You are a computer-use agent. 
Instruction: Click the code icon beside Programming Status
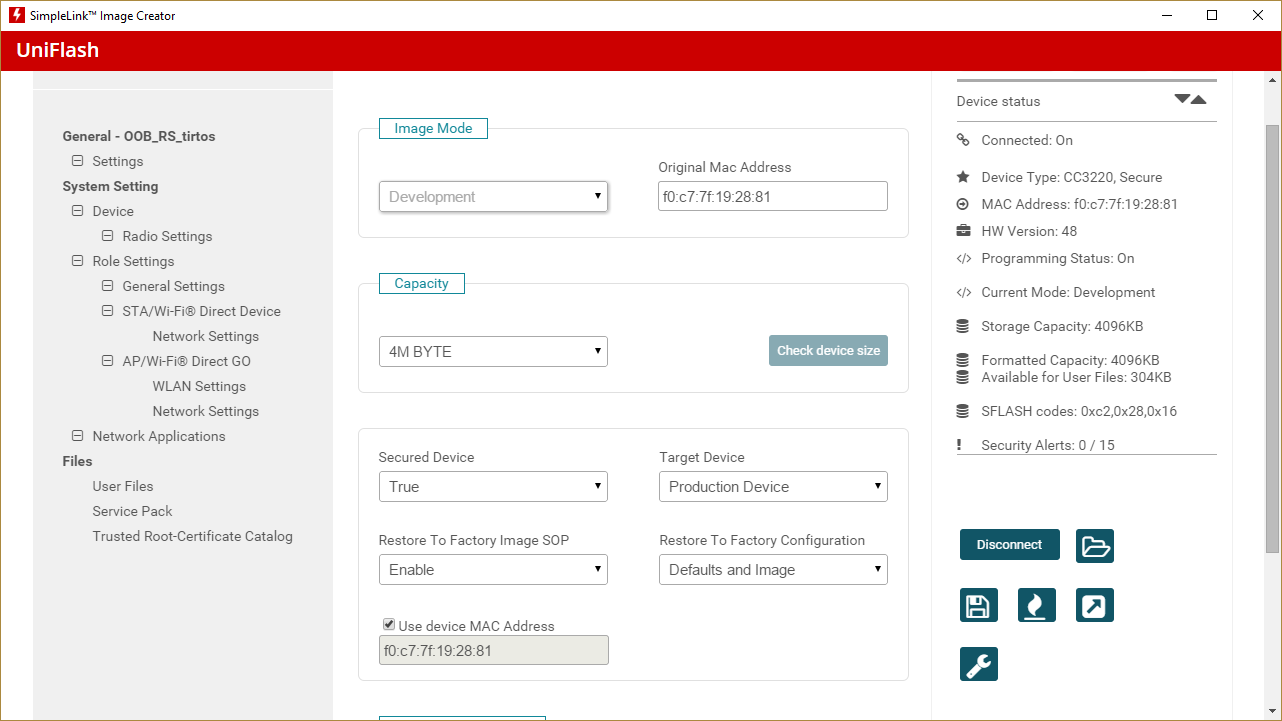click(x=963, y=258)
